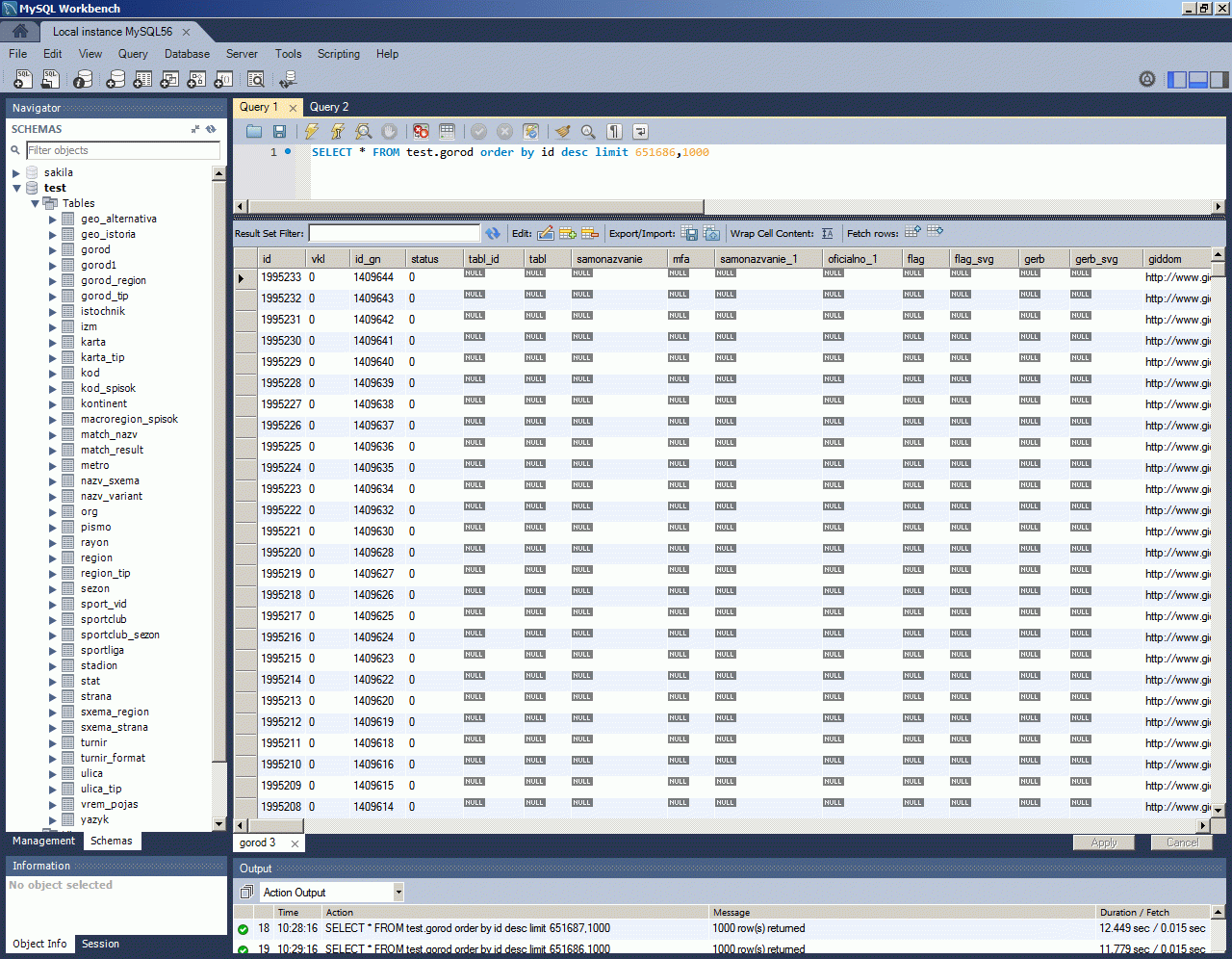Open the Workbench home screen tab
The width and height of the screenshot is (1232, 959).
(19, 32)
